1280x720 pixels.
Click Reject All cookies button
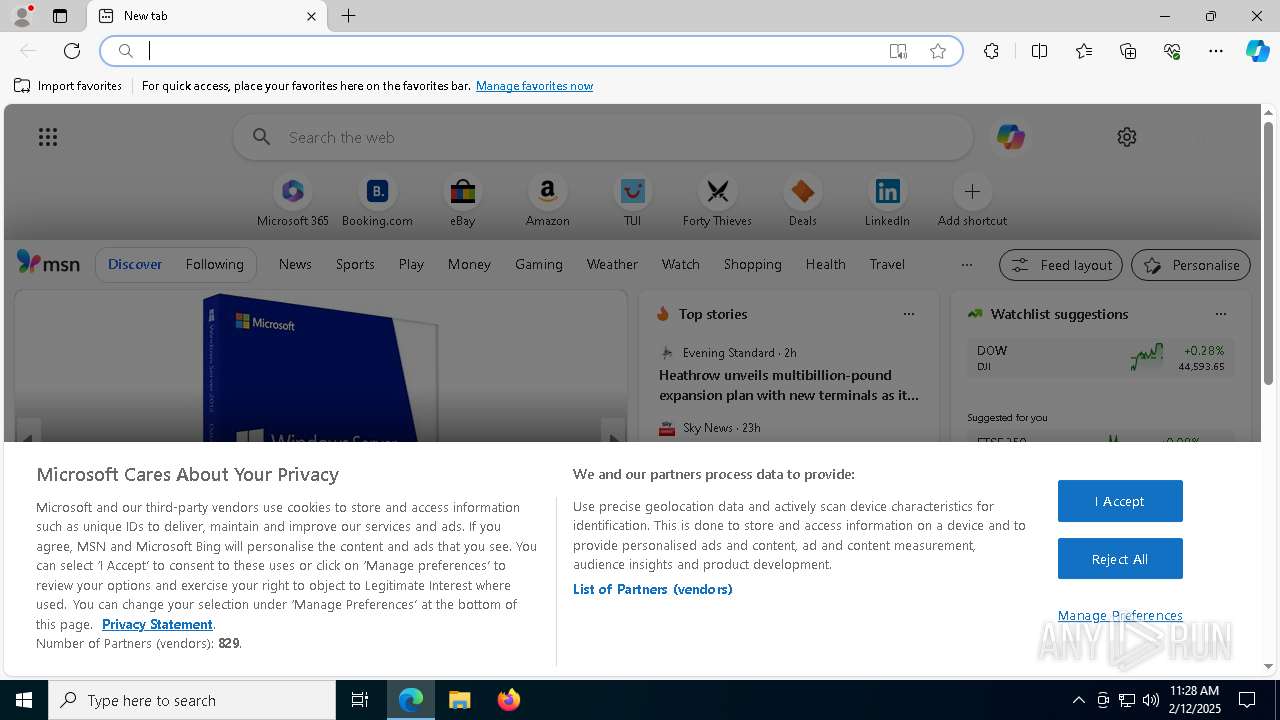tap(1120, 559)
